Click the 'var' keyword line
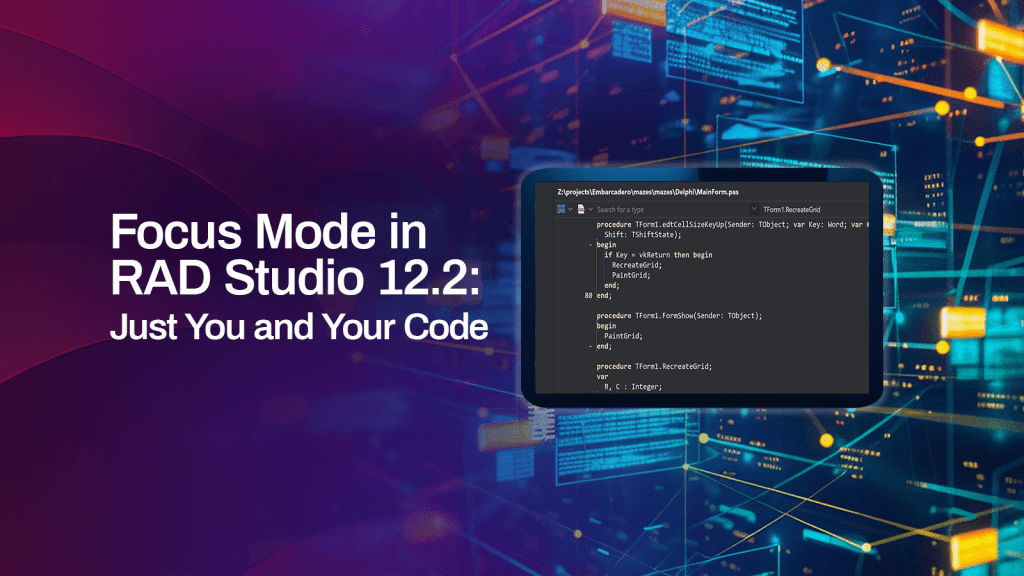Screen dimensions: 1024x576 602,376
